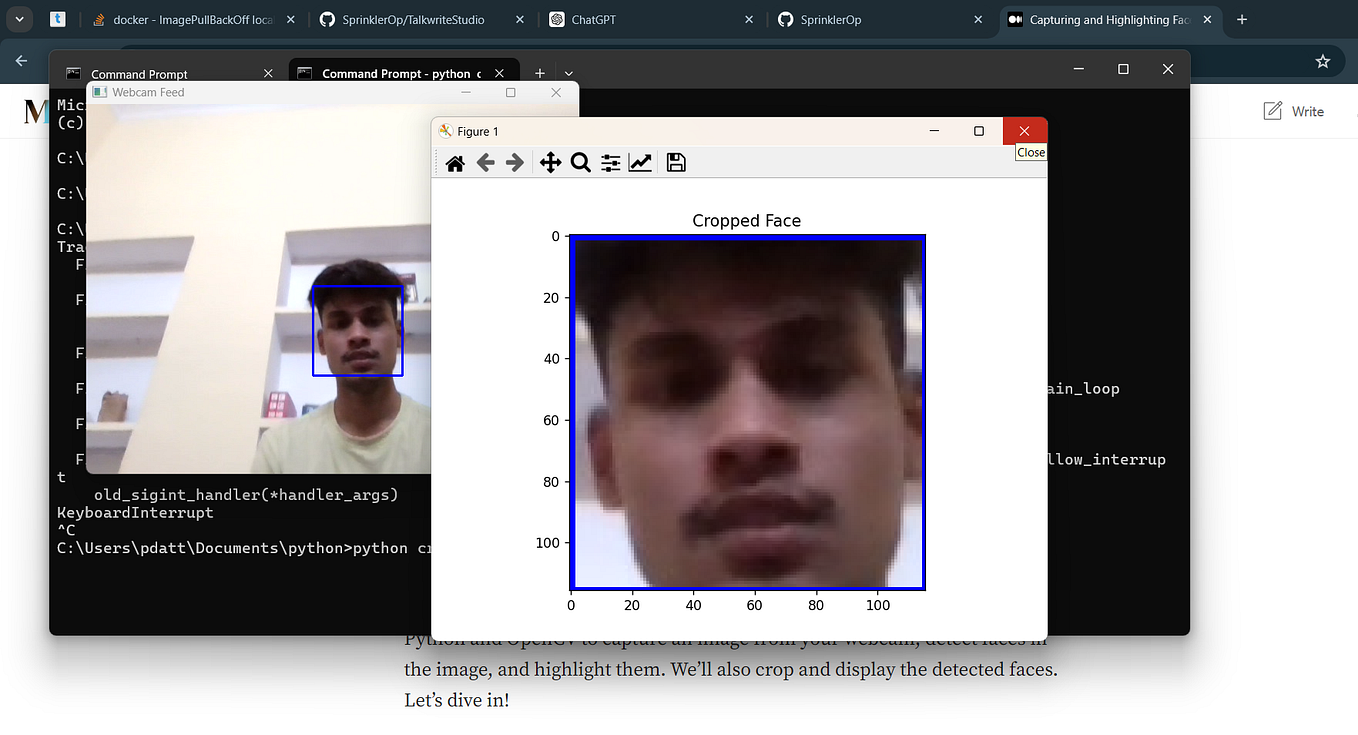The width and height of the screenshot is (1358, 735).
Task: Edit axis and curve parameters via the chart icon
Action: tap(640, 162)
